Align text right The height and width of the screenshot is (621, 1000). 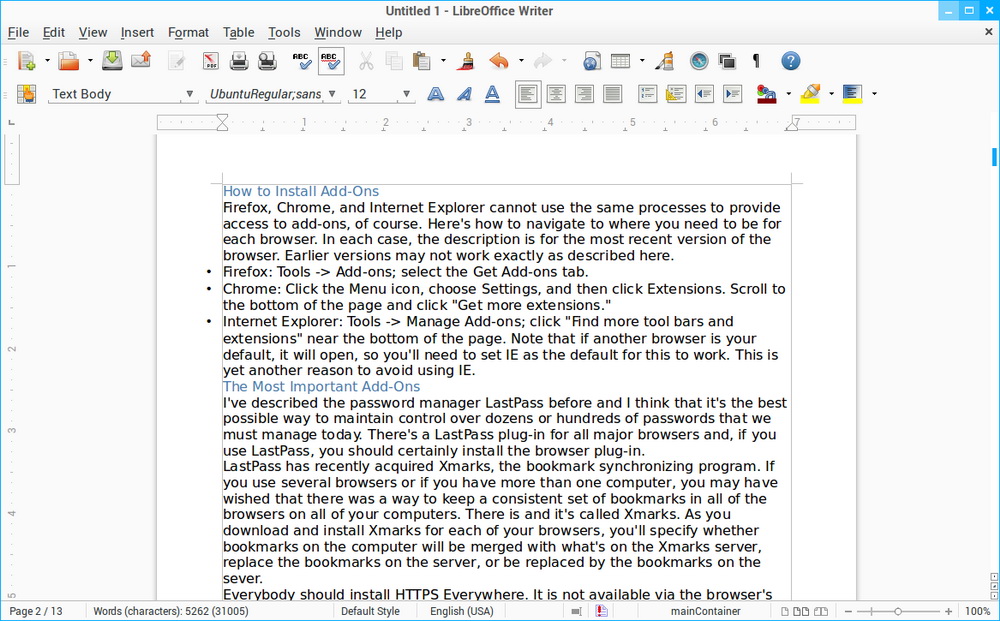[584, 94]
